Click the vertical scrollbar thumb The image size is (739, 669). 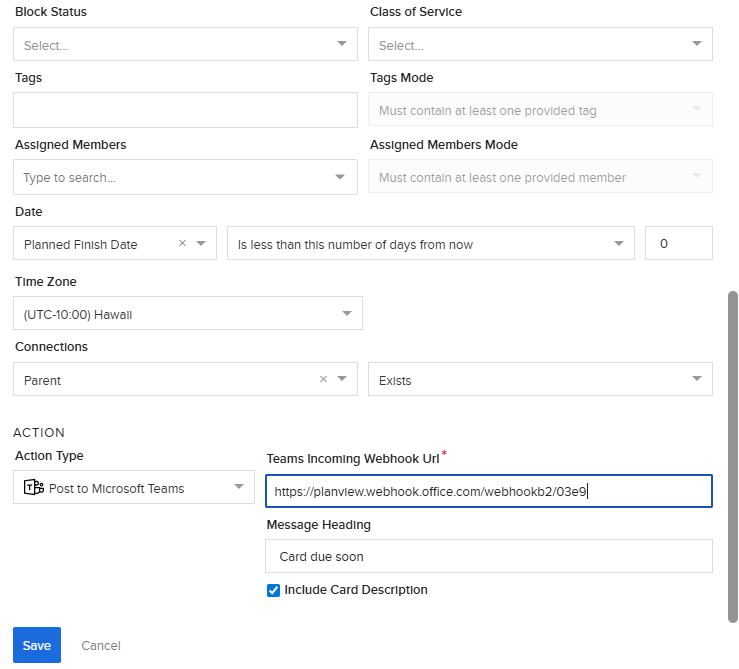tap(732, 457)
